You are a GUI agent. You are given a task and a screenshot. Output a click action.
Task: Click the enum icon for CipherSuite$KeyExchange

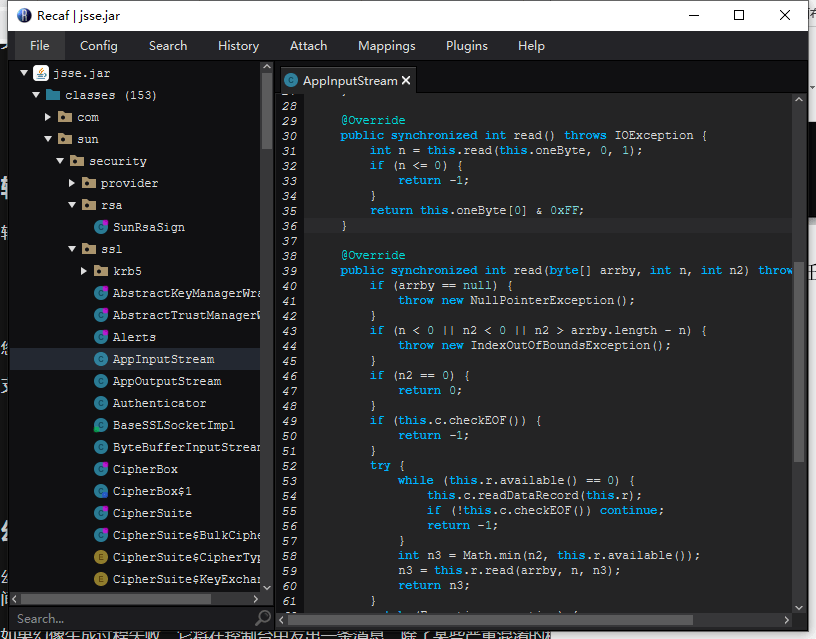(x=101, y=579)
